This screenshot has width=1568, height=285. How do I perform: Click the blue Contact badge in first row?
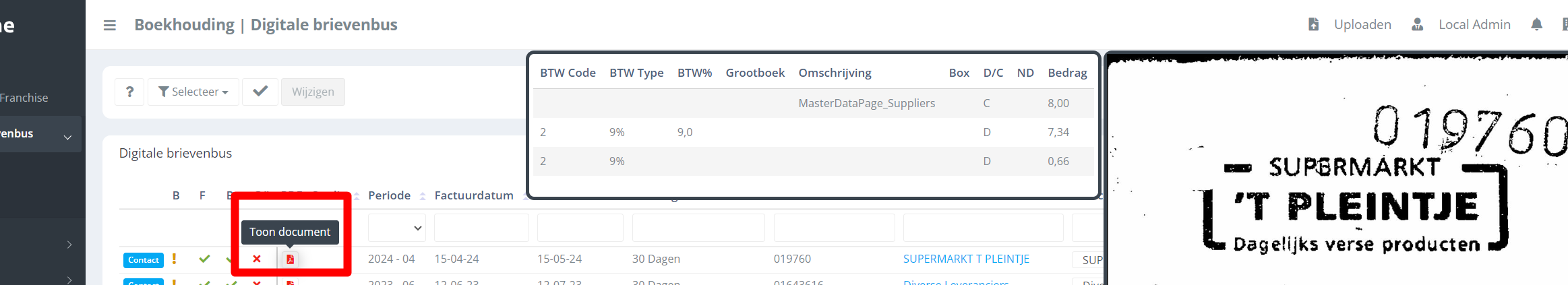[143, 260]
